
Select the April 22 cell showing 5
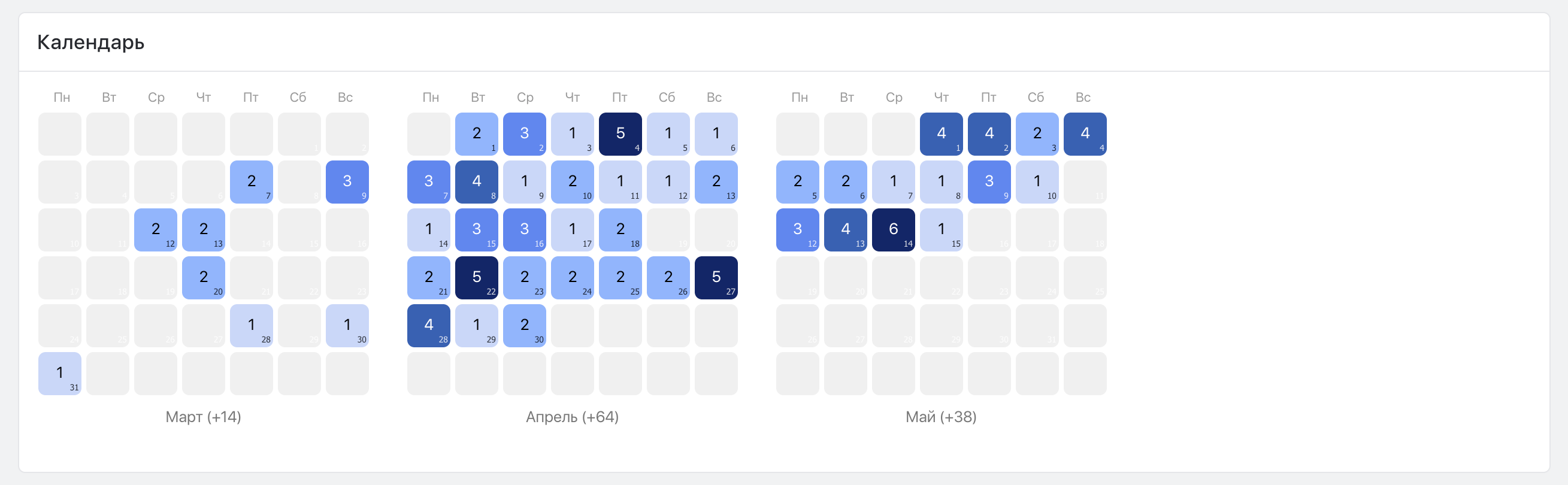(x=477, y=277)
